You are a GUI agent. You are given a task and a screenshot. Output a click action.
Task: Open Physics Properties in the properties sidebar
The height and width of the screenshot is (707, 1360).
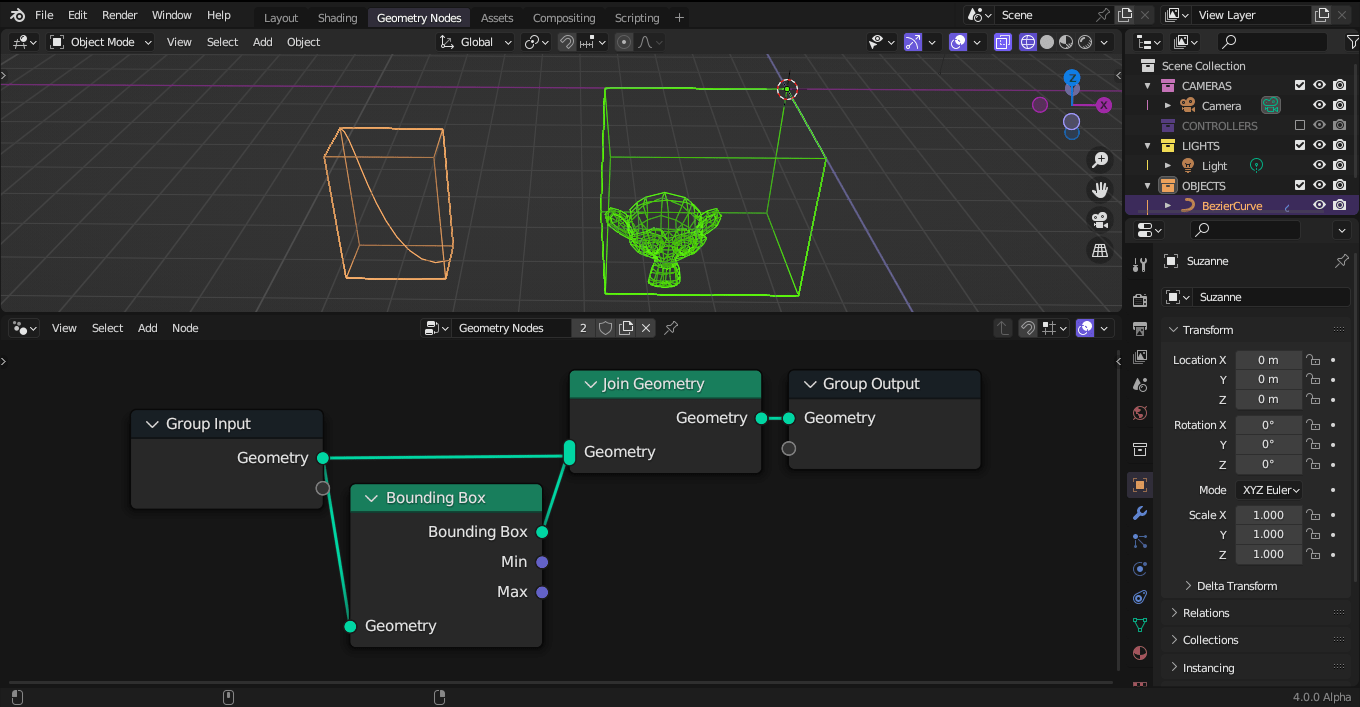tap(1140, 569)
